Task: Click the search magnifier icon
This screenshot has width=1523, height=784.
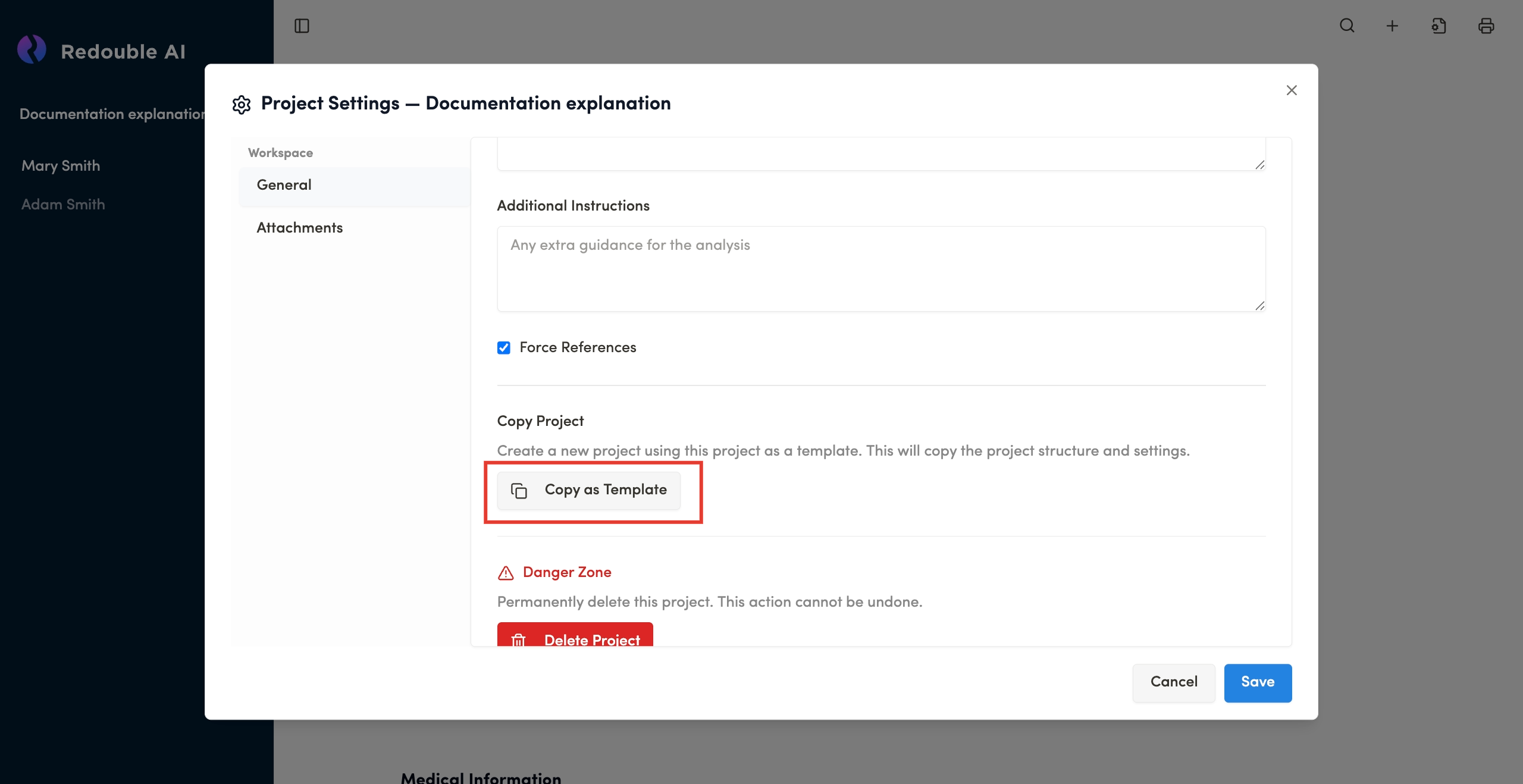Action: tap(1347, 26)
